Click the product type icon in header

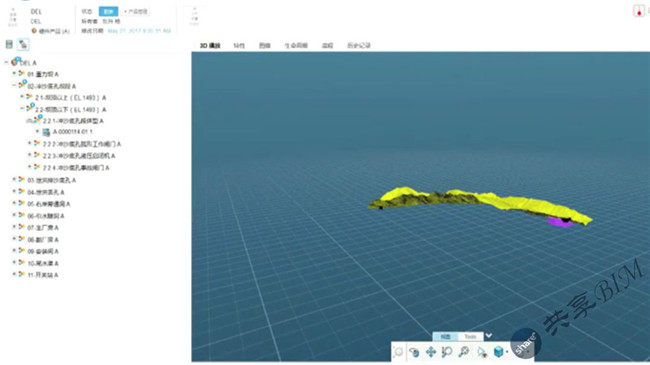coord(34,31)
